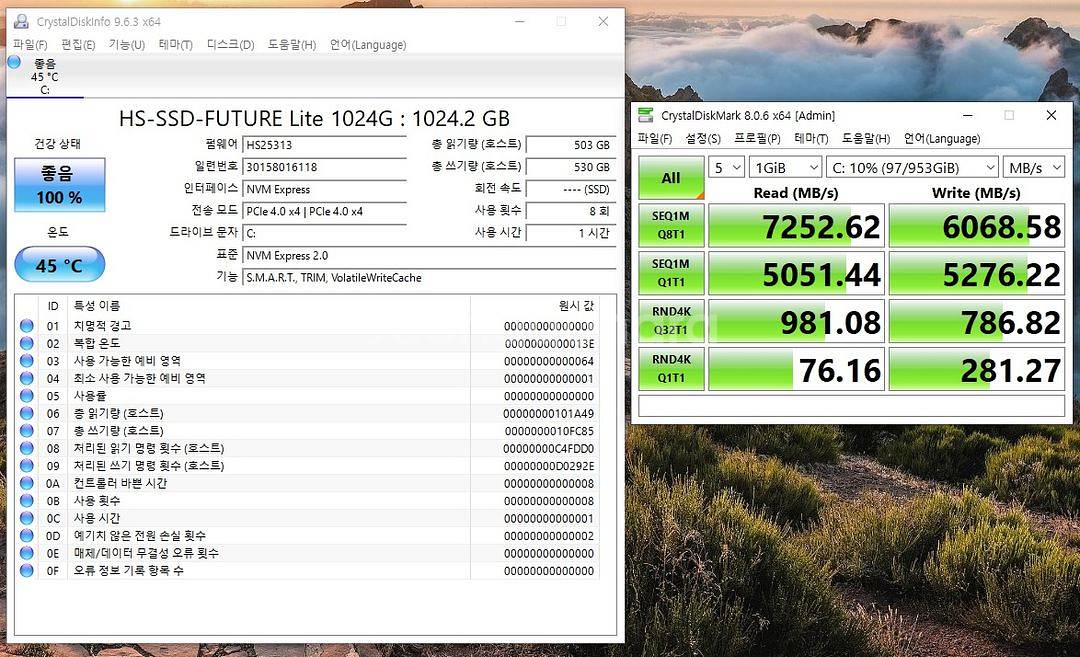
Task: Click the power-on count value 8 회
Action: point(571,211)
